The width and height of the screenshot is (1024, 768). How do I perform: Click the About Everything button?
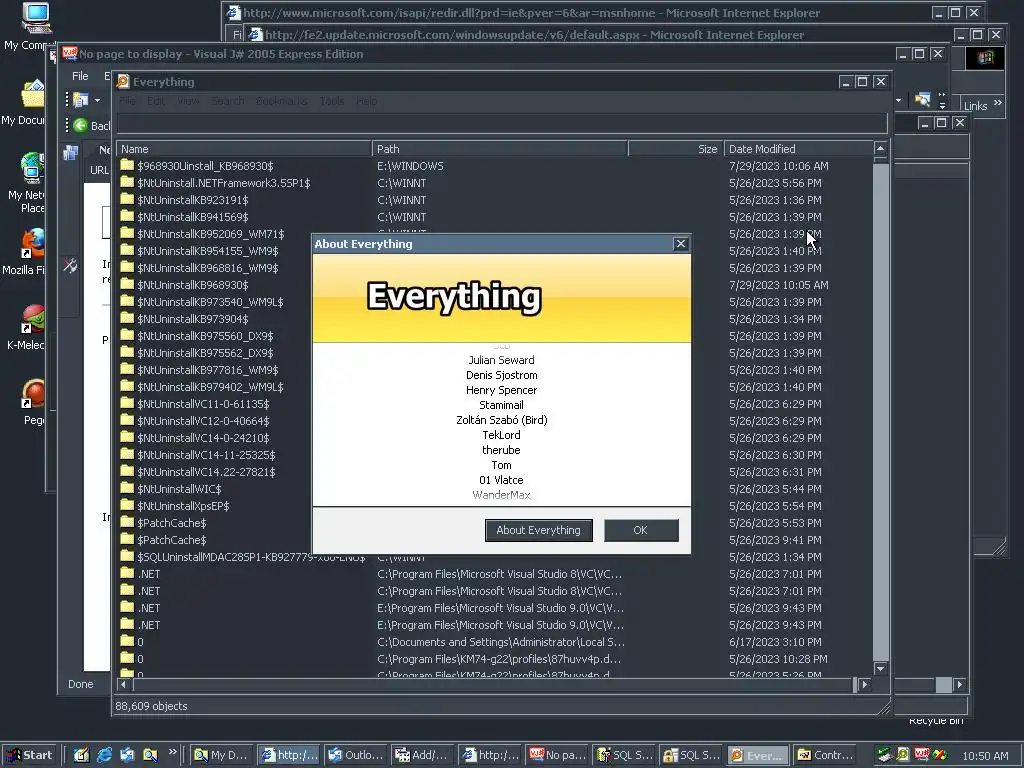tap(538, 530)
